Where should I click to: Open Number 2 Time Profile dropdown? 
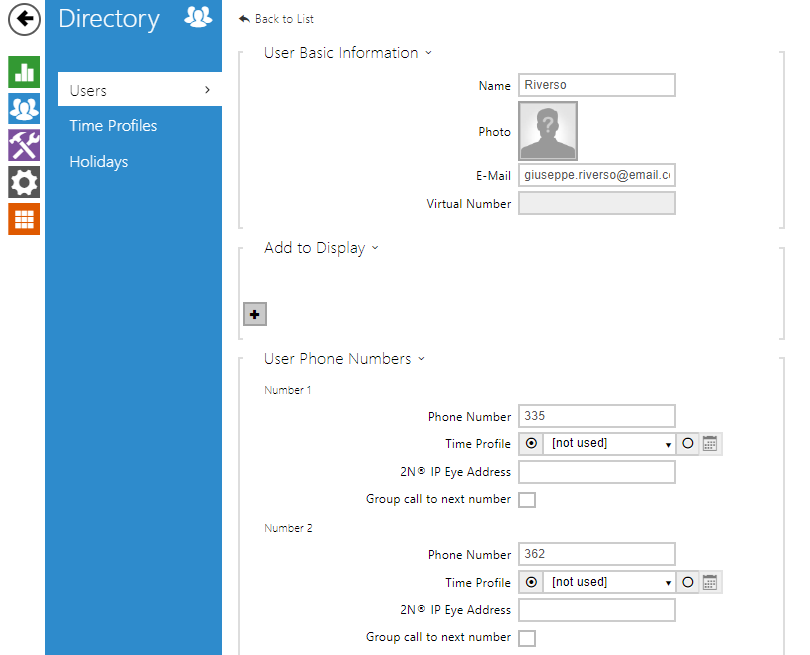pyautogui.click(x=609, y=583)
